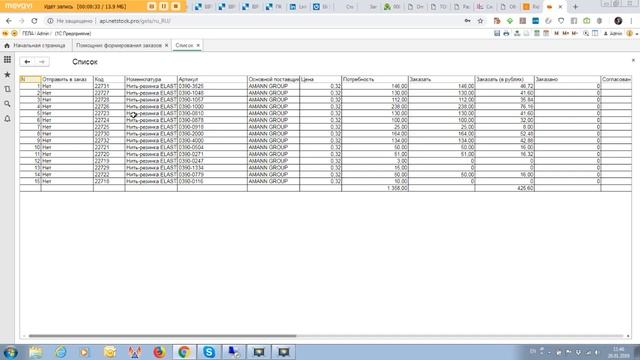Click the site security info icon

pos(50,21)
